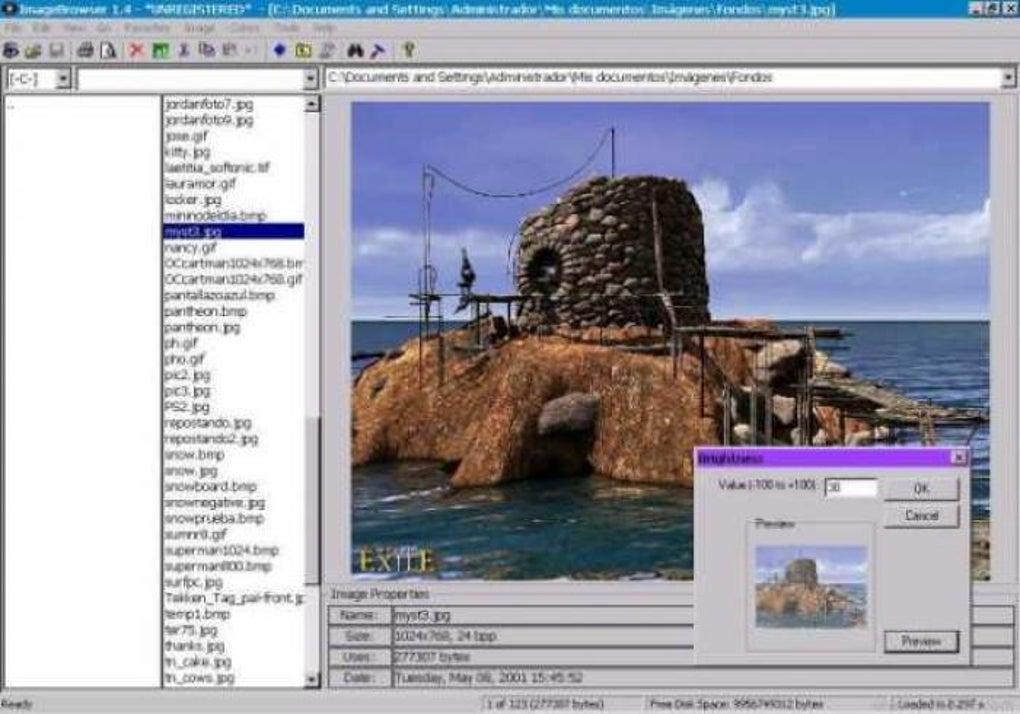This screenshot has height=714, width=1020.
Task: Activate the Cut icon in the toolbar
Action: 183,48
